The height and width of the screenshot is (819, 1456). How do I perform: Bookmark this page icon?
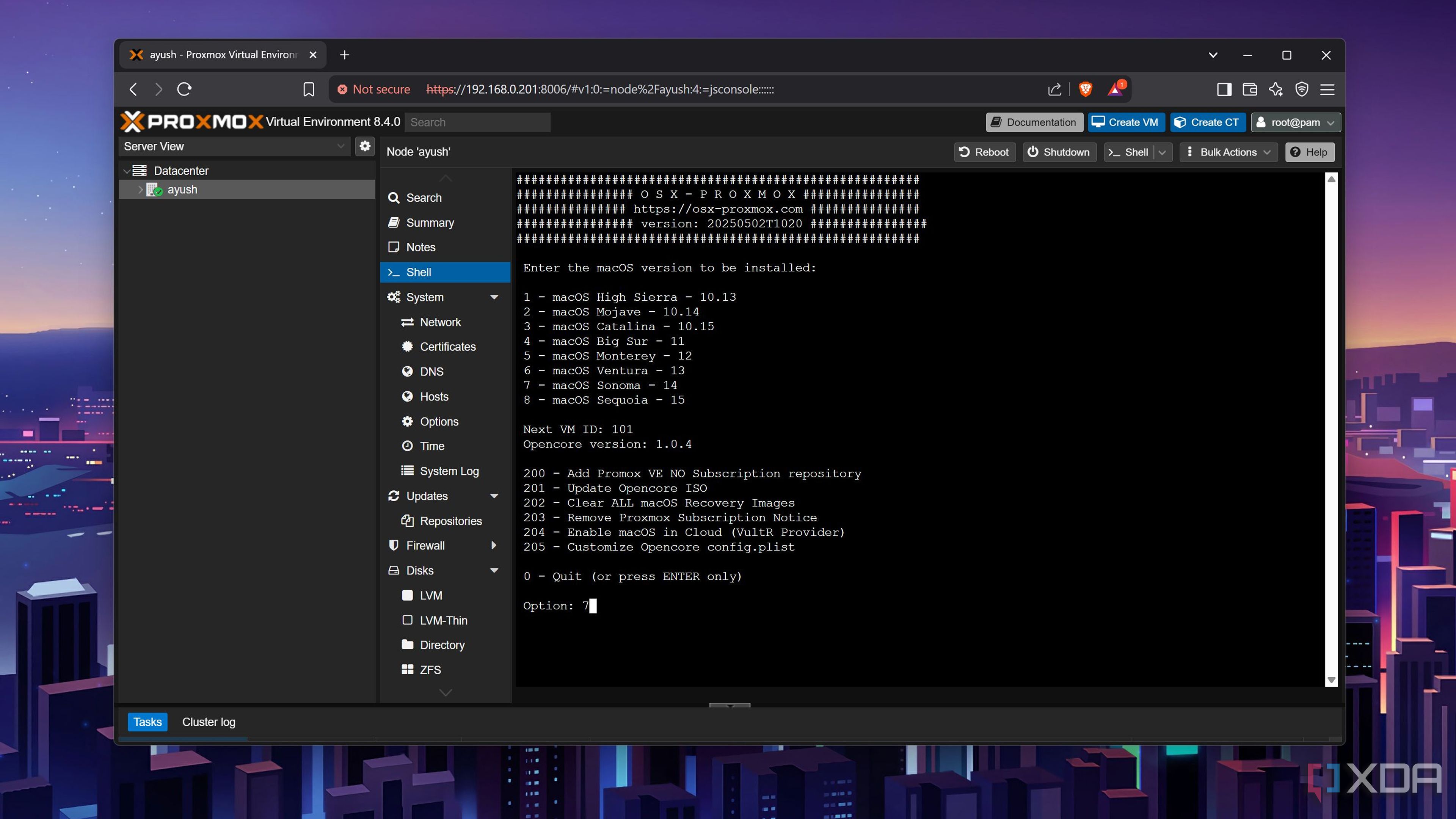[309, 89]
